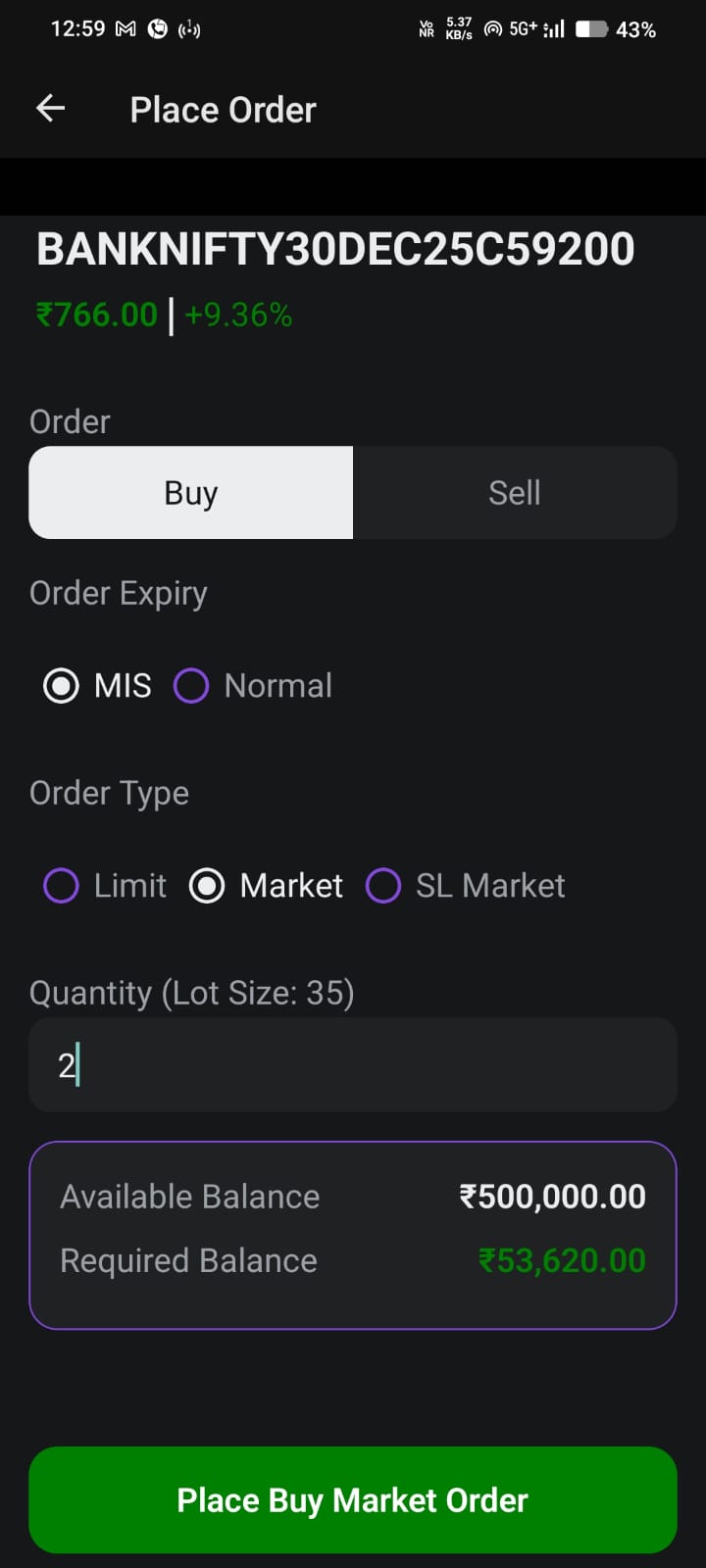Tap the back arrow icon

51,109
